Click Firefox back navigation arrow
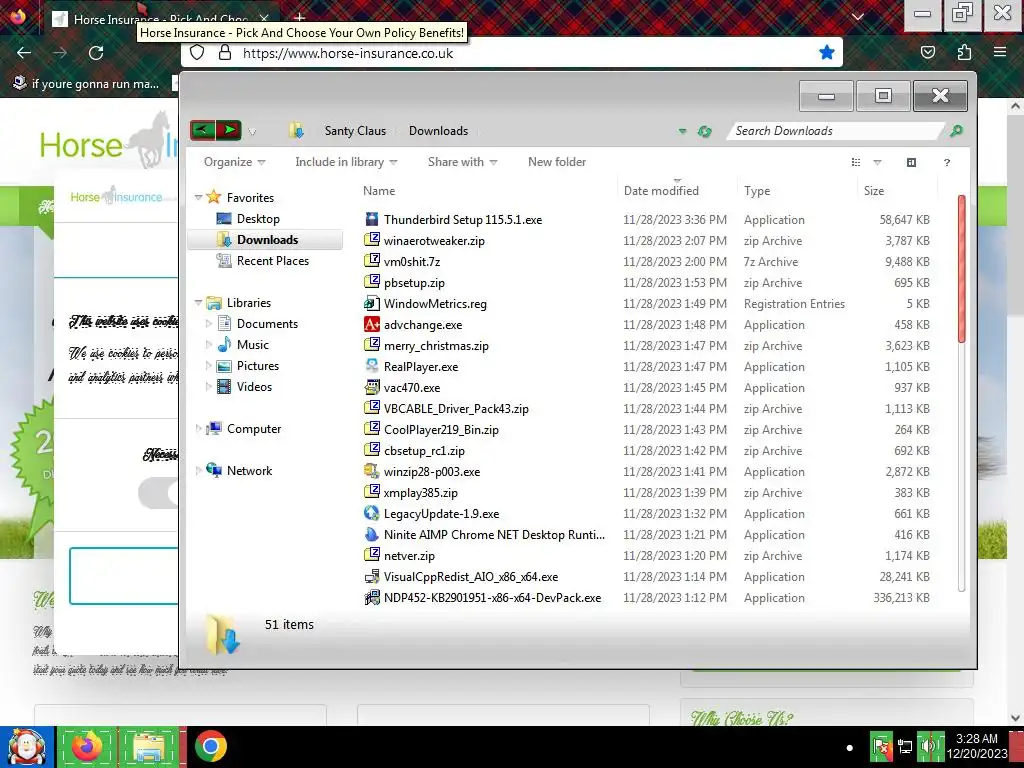This screenshot has width=1024, height=768. click(24, 53)
